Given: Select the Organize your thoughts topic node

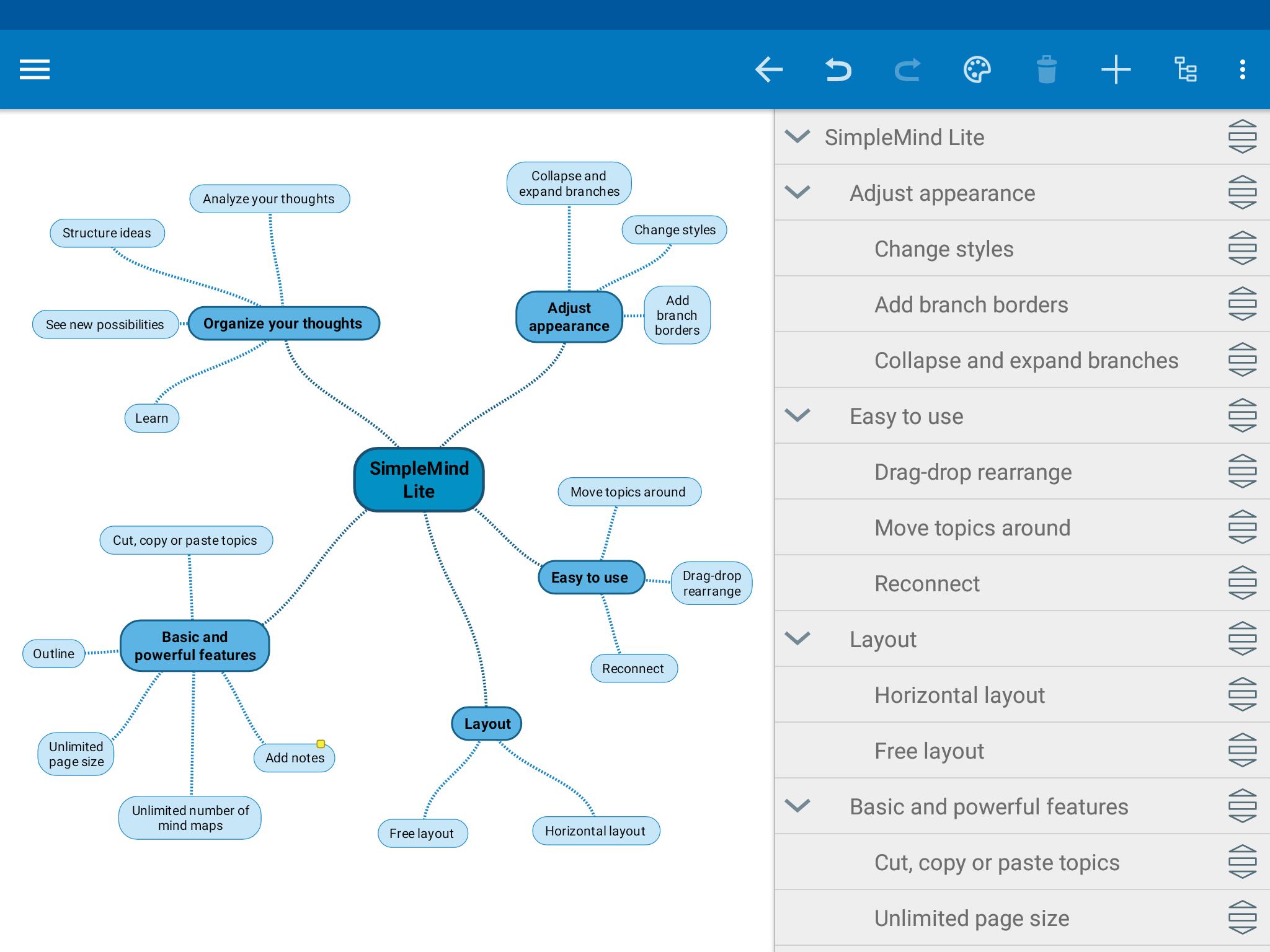Looking at the screenshot, I should coord(283,324).
